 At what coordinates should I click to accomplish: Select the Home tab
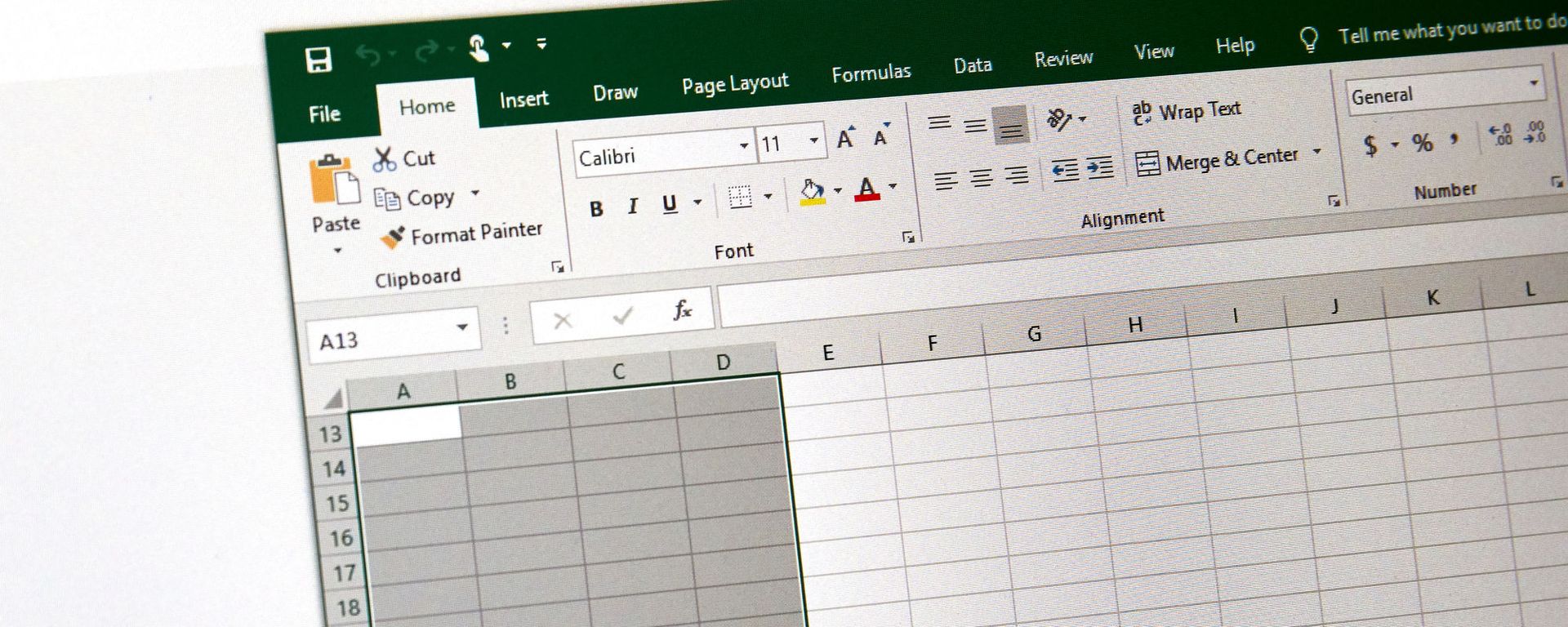tap(427, 106)
